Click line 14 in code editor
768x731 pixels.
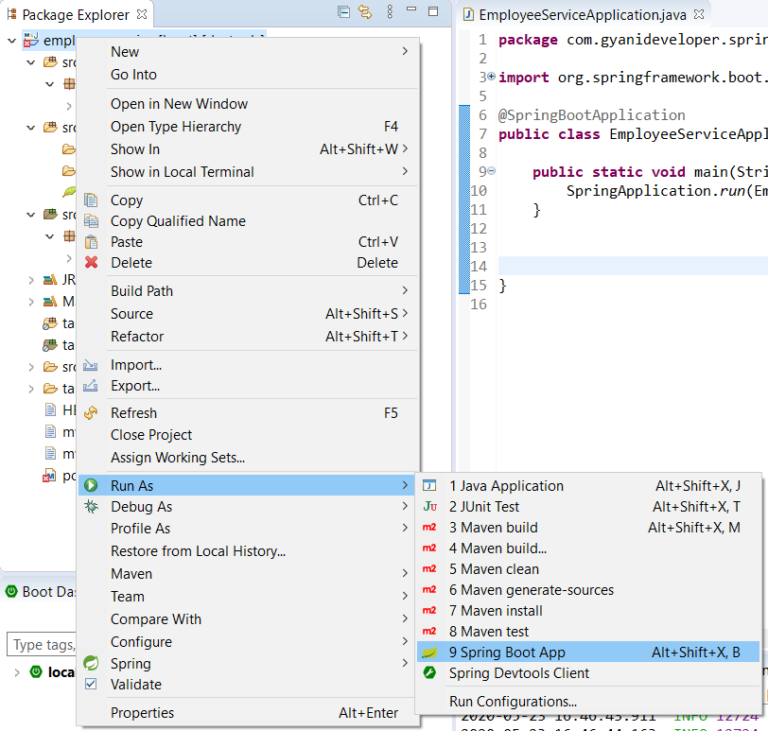[633, 266]
